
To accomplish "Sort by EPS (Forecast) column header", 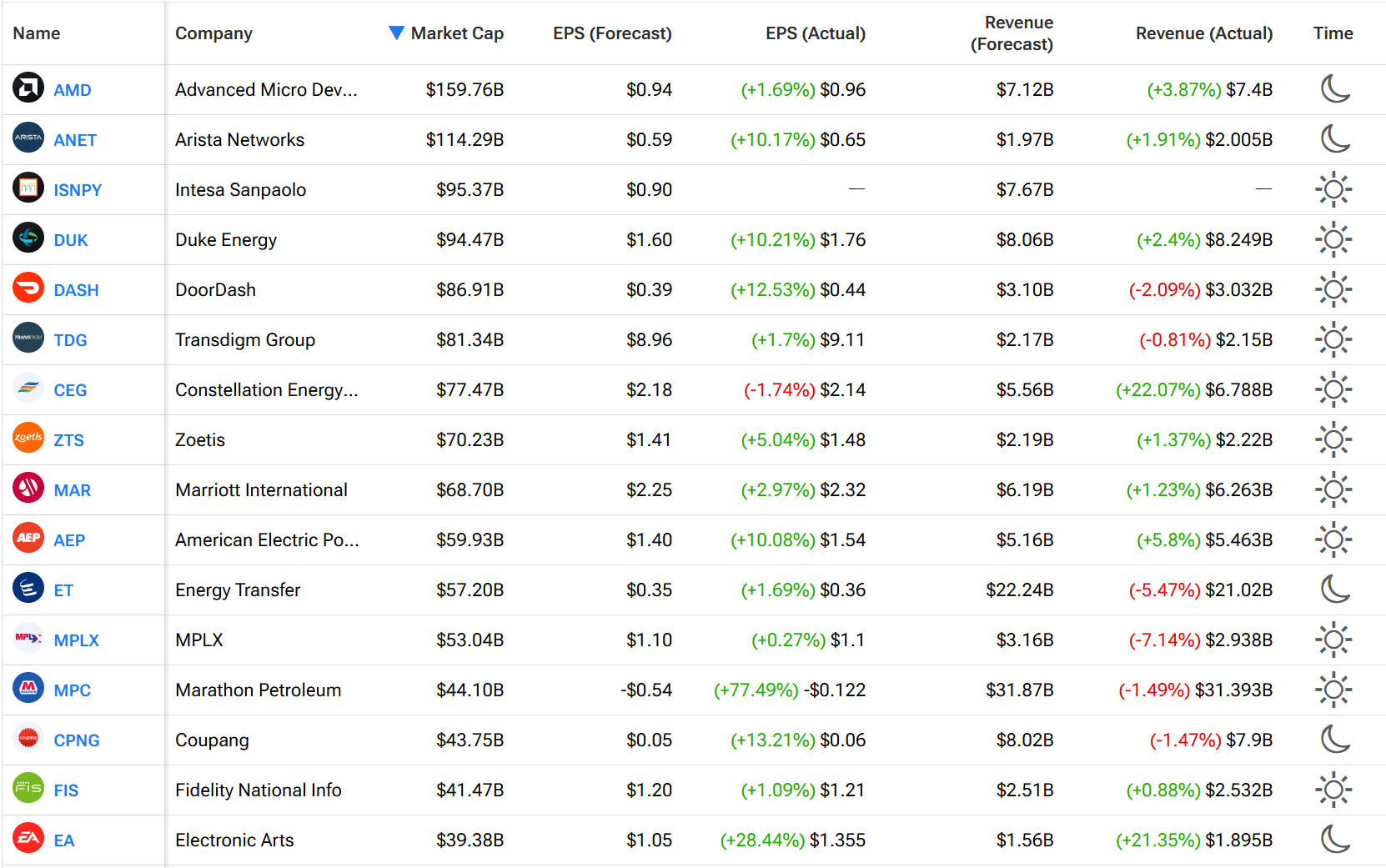I will click(x=612, y=33).
